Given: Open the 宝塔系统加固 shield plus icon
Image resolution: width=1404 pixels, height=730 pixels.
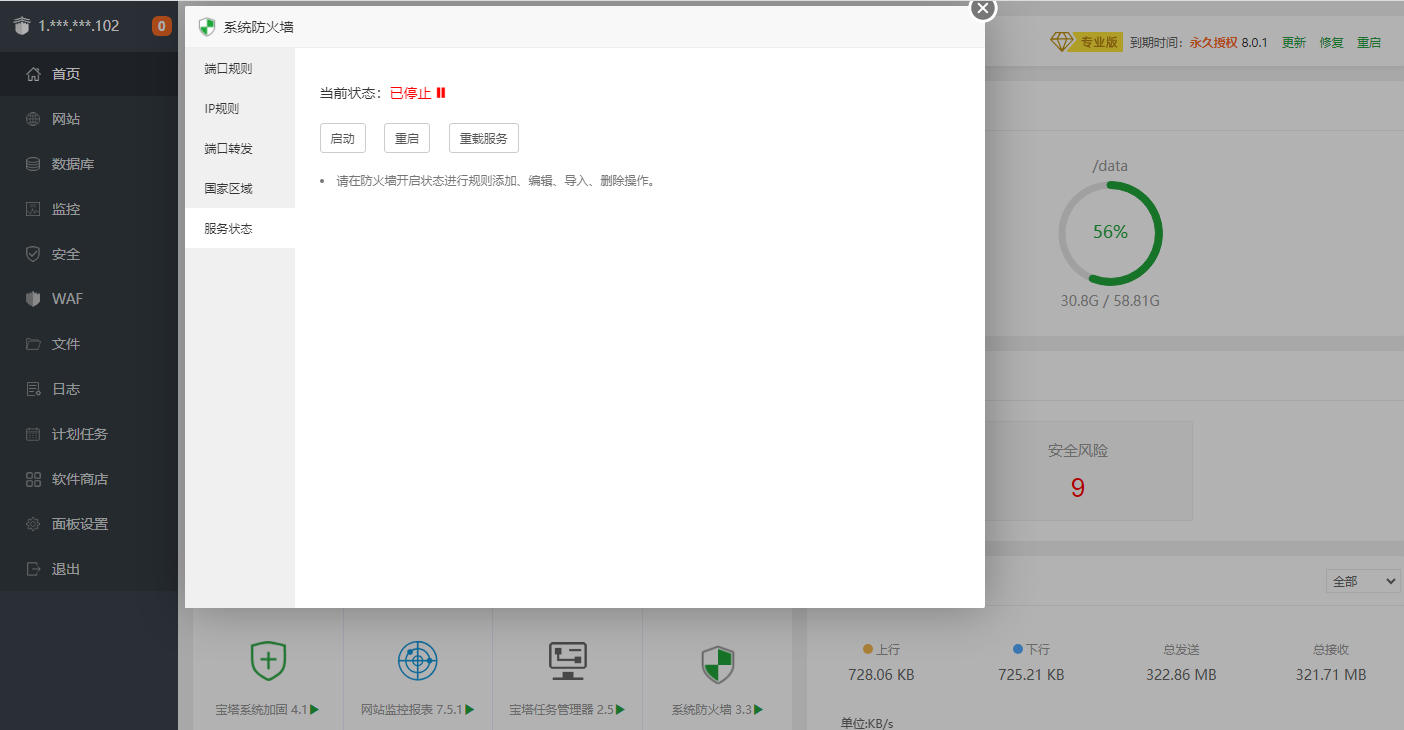Looking at the screenshot, I should 268,661.
